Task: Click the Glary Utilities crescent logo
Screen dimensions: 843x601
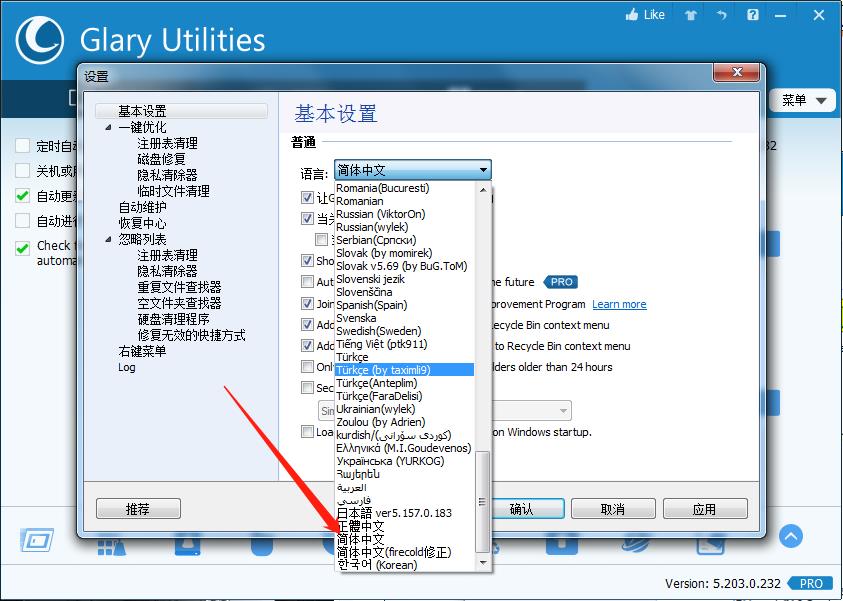Action: (x=39, y=40)
